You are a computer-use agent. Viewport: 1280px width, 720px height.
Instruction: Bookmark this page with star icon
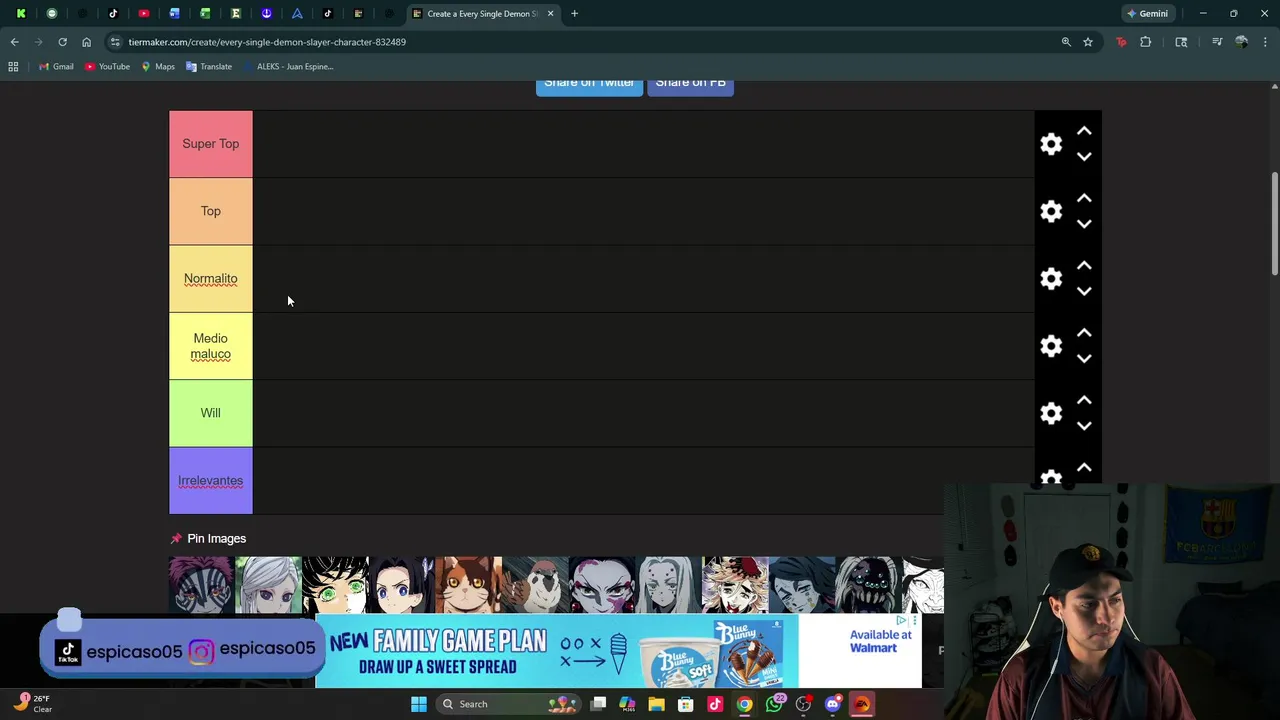[x=1088, y=42]
